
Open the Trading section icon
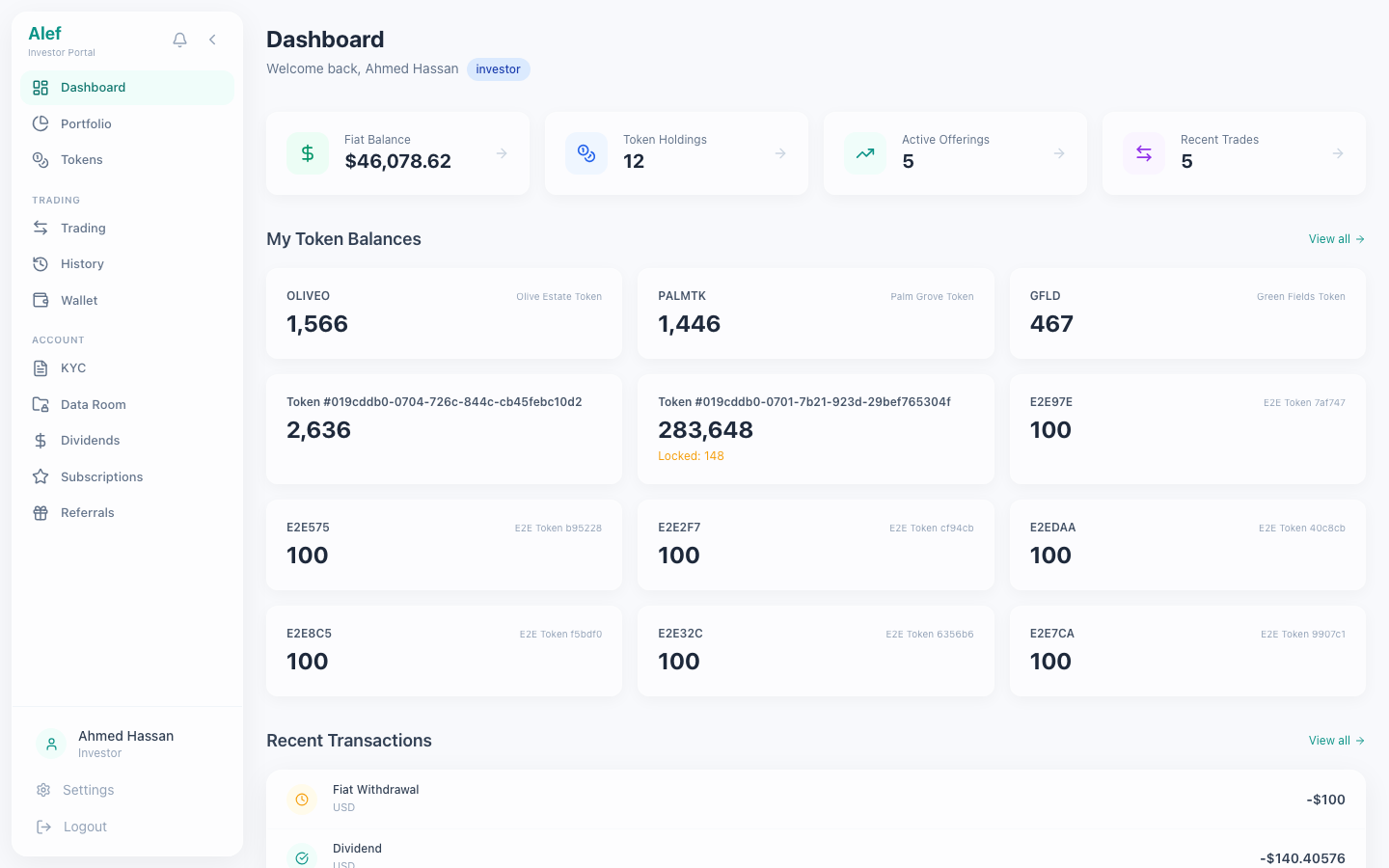pos(40,228)
